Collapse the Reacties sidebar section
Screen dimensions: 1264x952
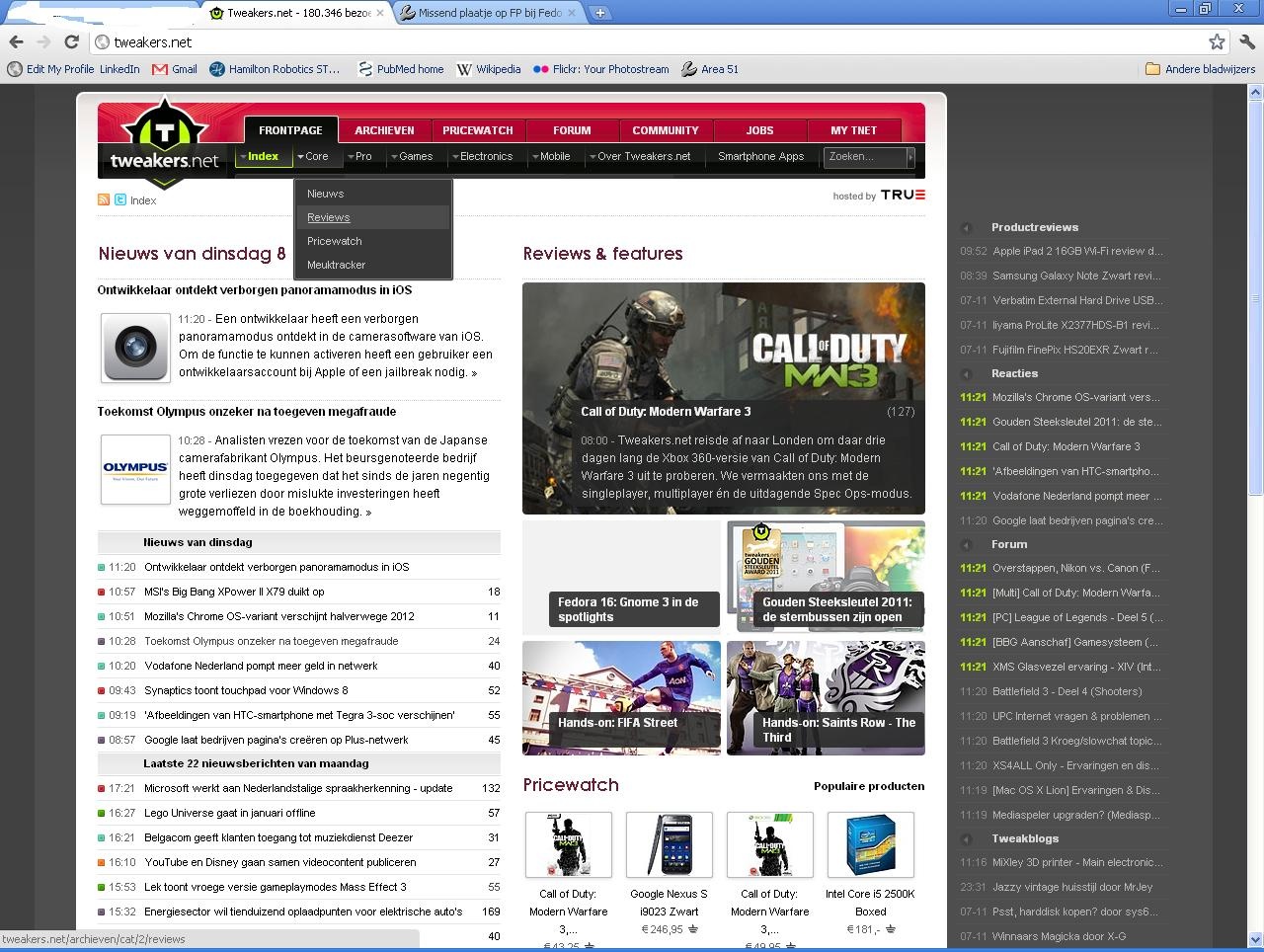[x=967, y=373]
